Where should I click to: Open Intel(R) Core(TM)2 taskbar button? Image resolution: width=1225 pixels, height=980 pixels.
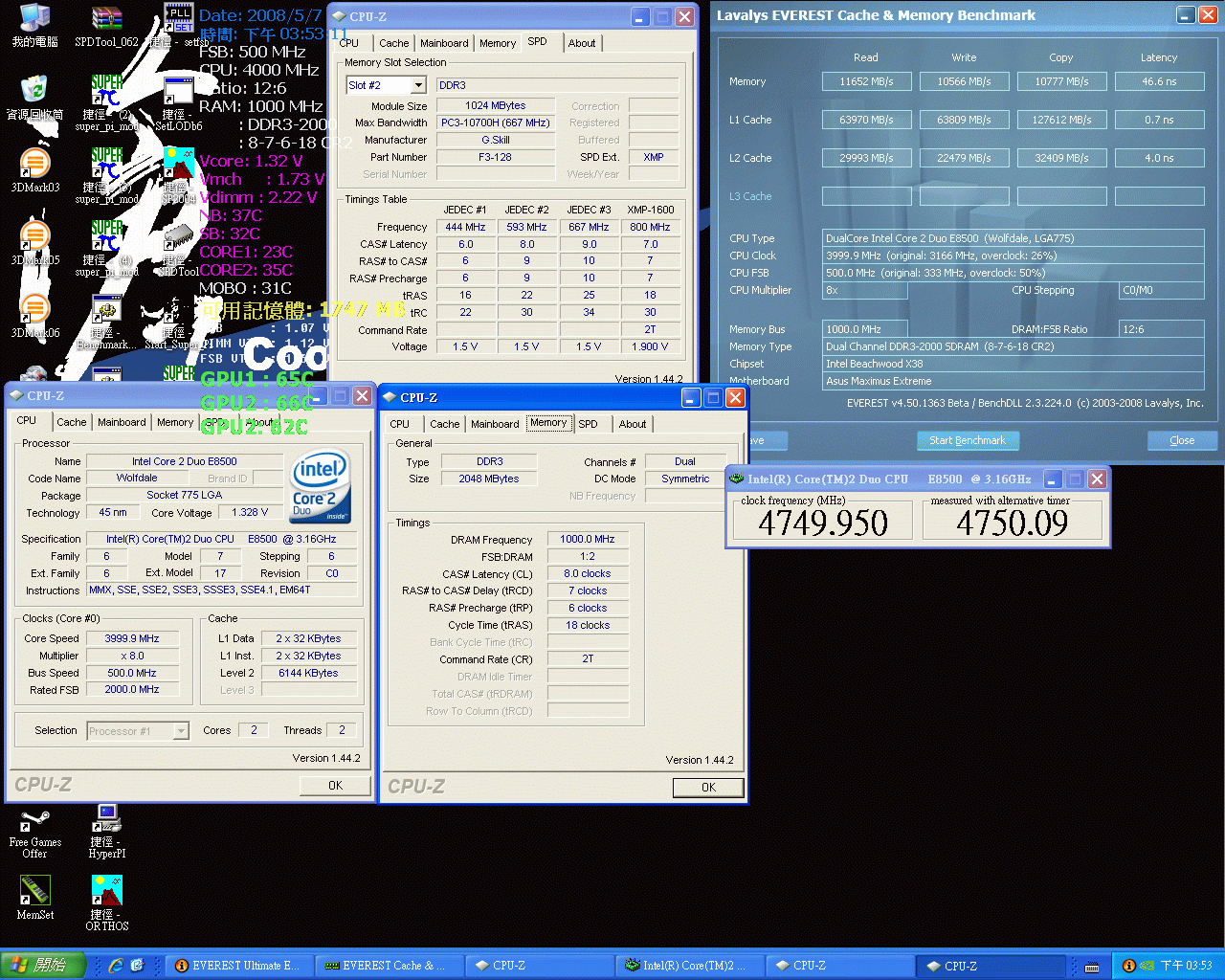689,966
